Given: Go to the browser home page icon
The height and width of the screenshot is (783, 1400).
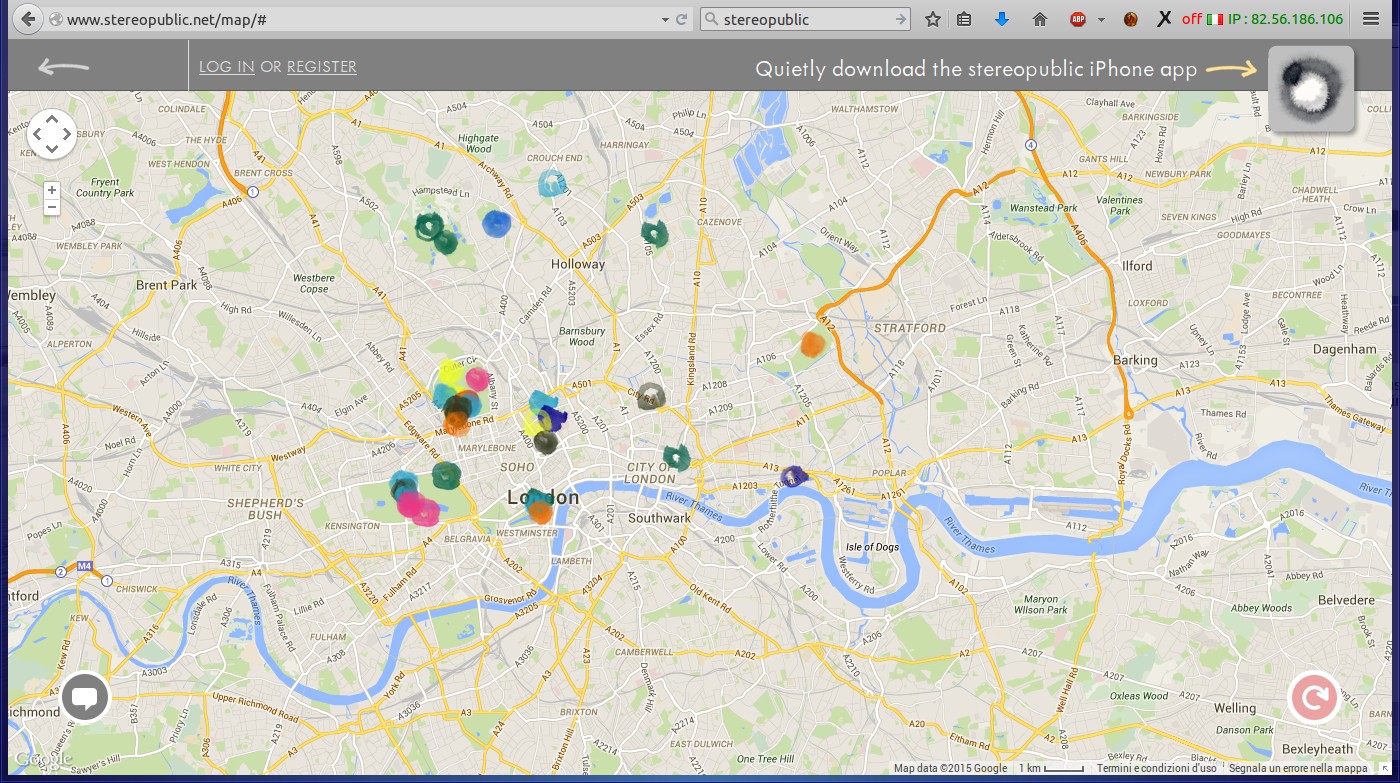Looking at the screenshot, I should tap(1040, 19).
